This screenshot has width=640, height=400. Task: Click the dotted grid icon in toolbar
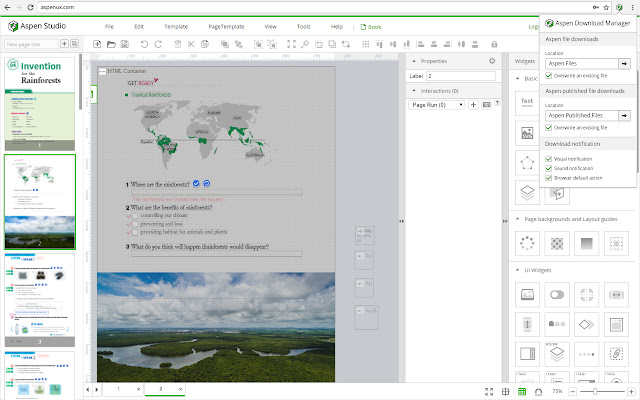366,44
